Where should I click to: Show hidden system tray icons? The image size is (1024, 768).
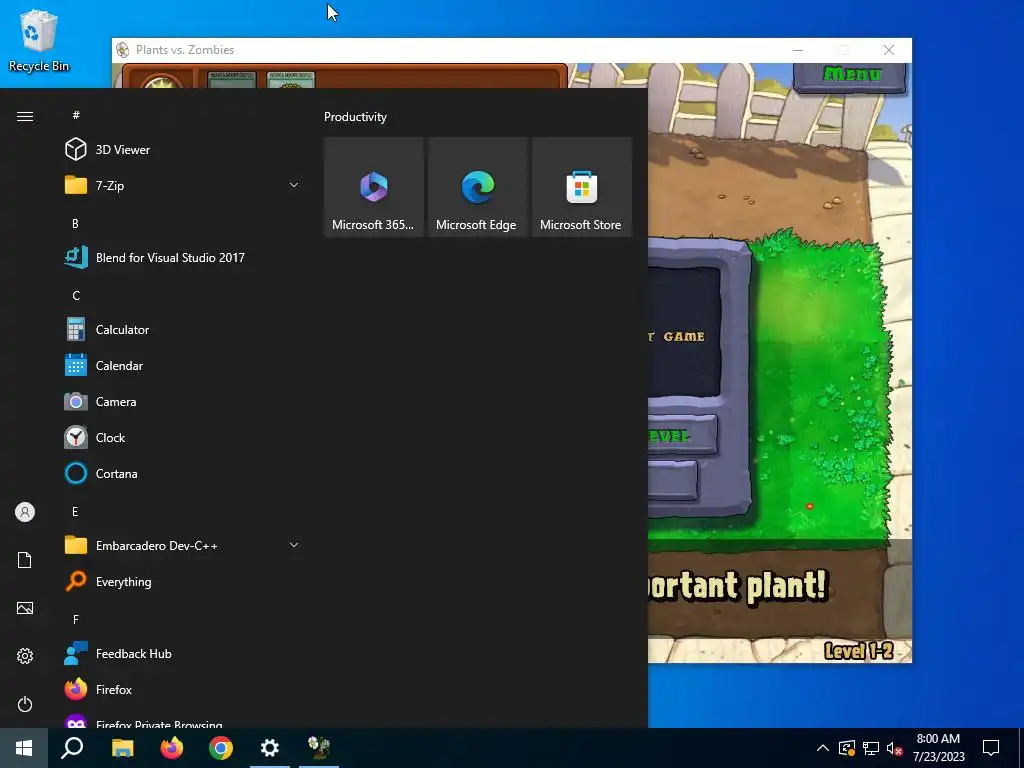[x=823, y=748]
